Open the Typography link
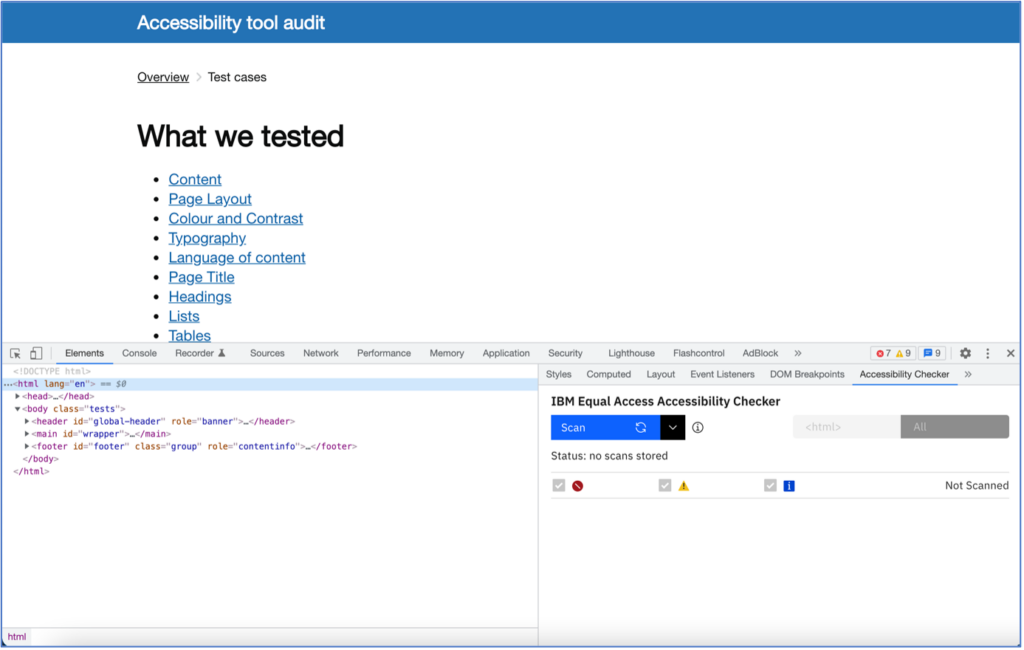Image resolution: width=1024 pixels, height=650 pixels. 208,238
